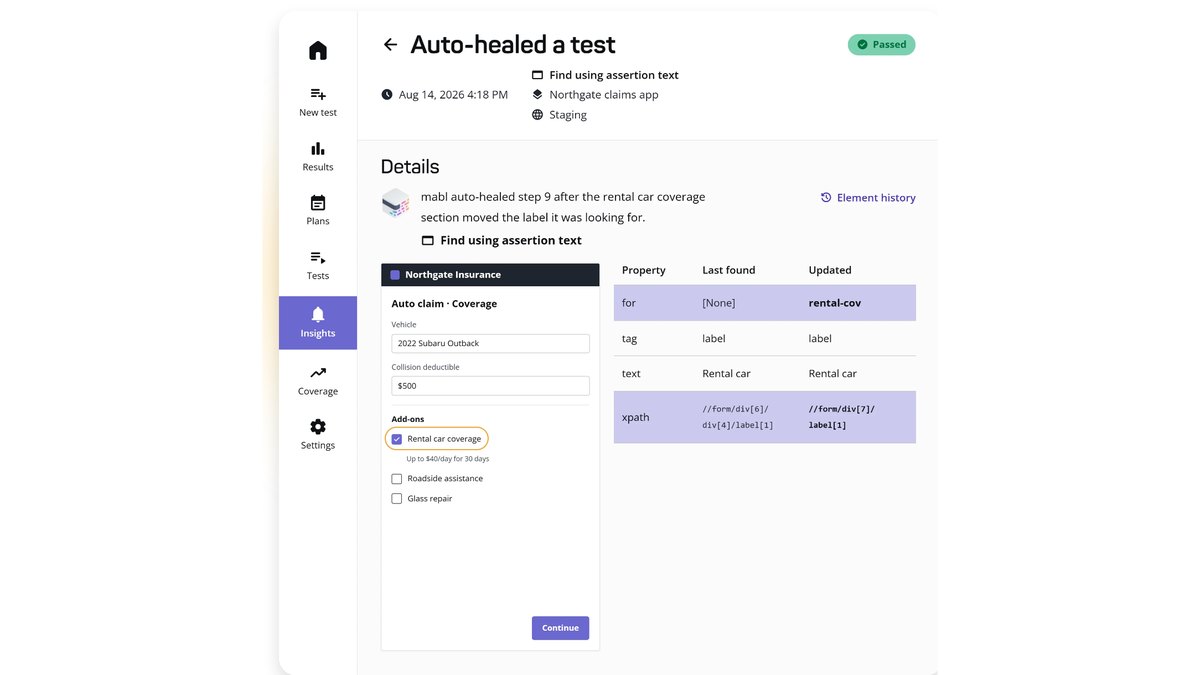Check the Roadside assistance checkbox
This screenshot has height=675, width=1200.
coord(397,479)
